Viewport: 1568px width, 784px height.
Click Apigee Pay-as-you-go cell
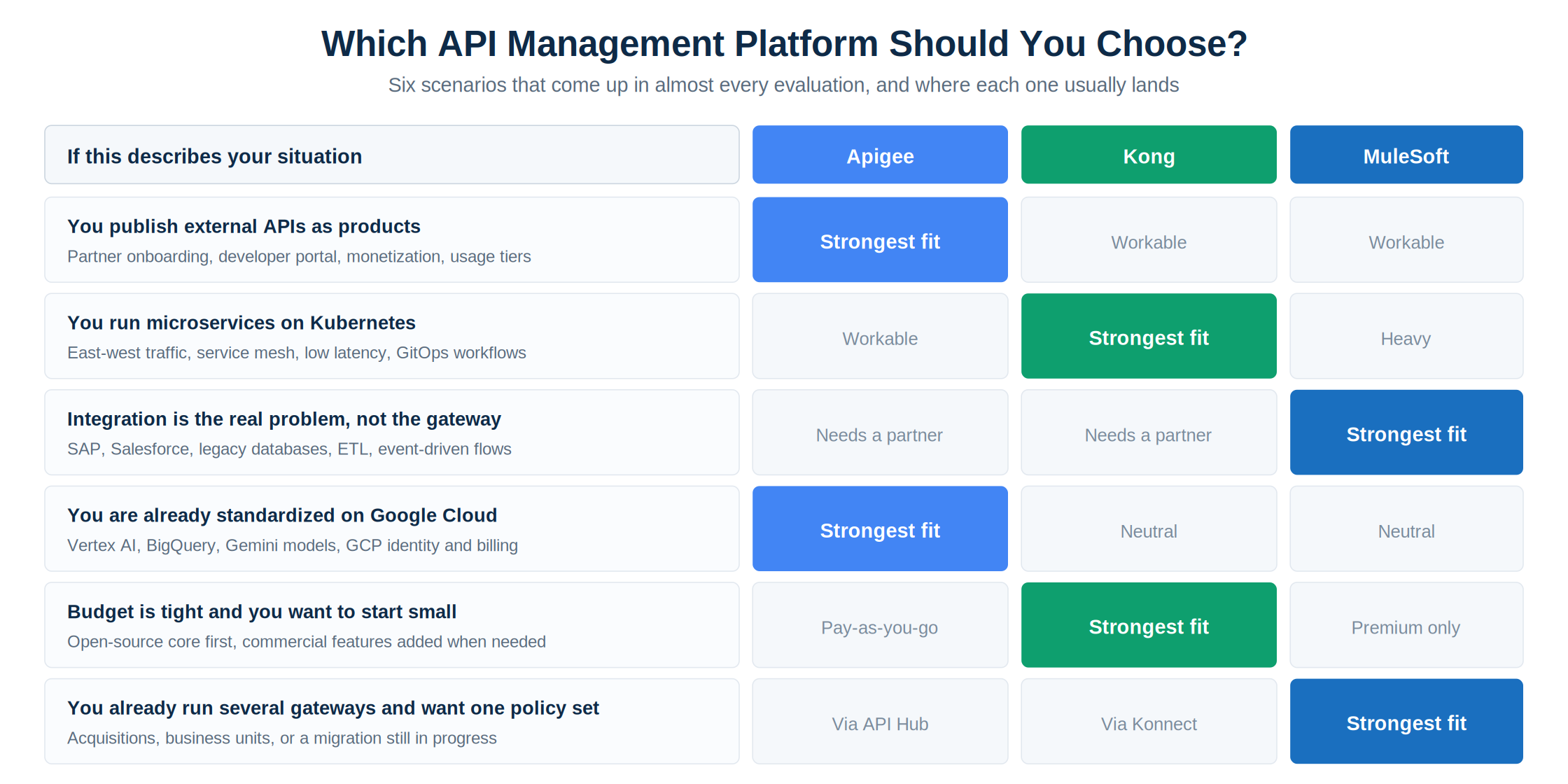point(880,624)
